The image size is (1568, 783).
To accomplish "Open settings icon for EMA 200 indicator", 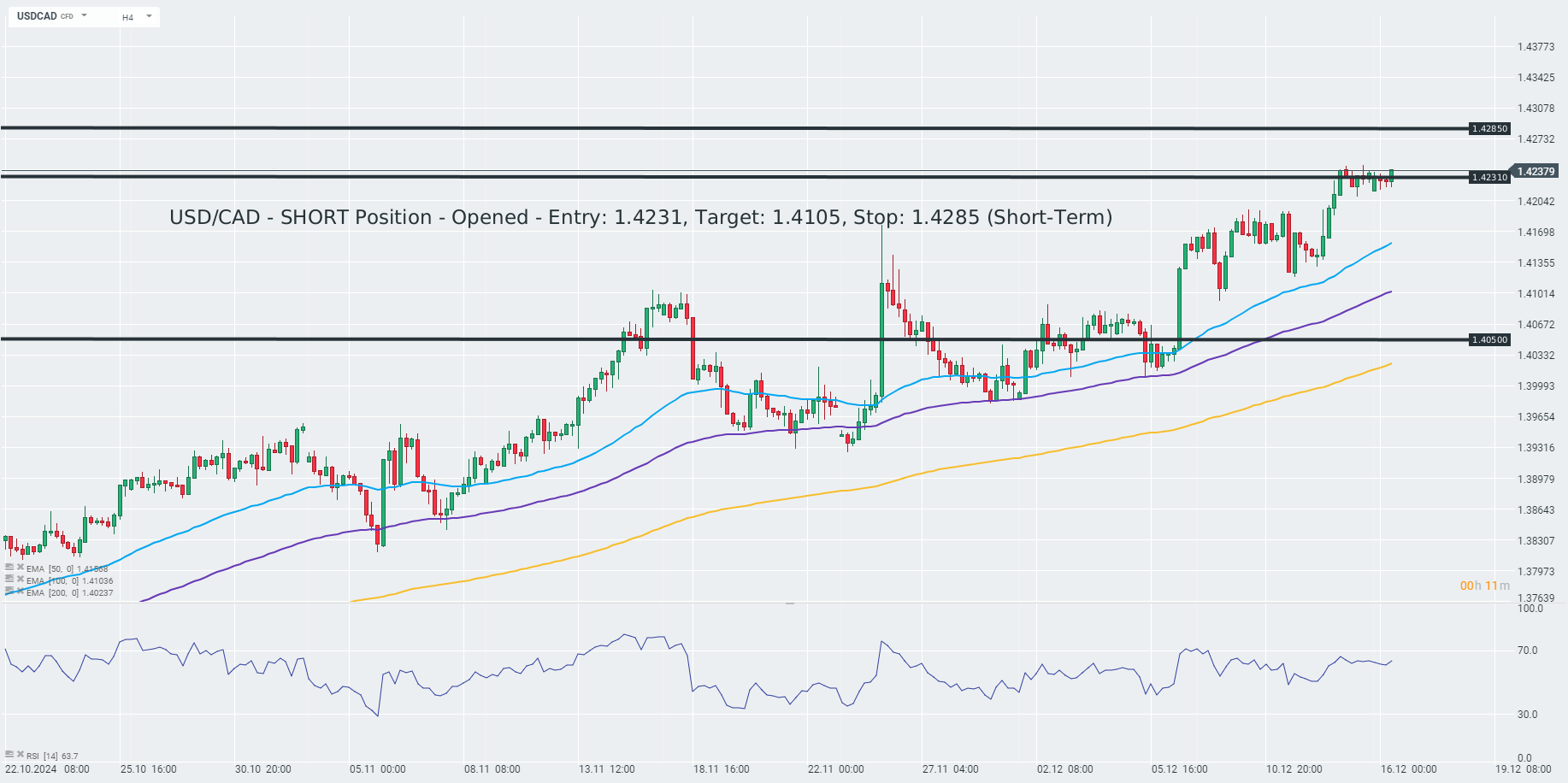I will [x=9, y=591].
